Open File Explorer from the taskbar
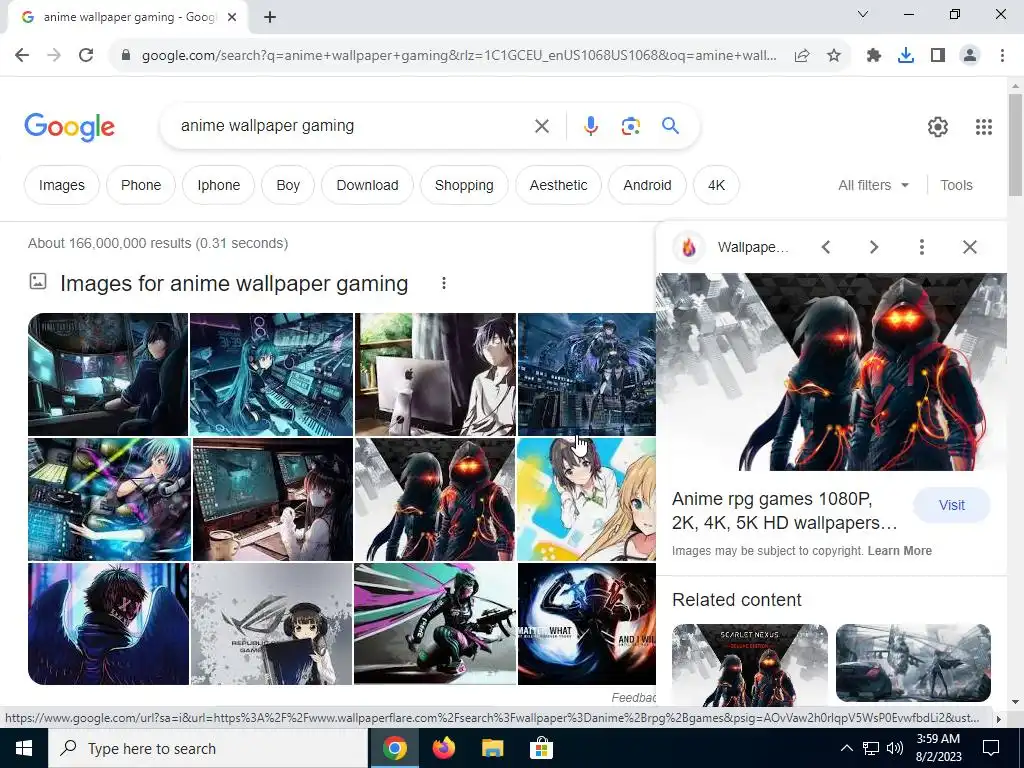 492,748
